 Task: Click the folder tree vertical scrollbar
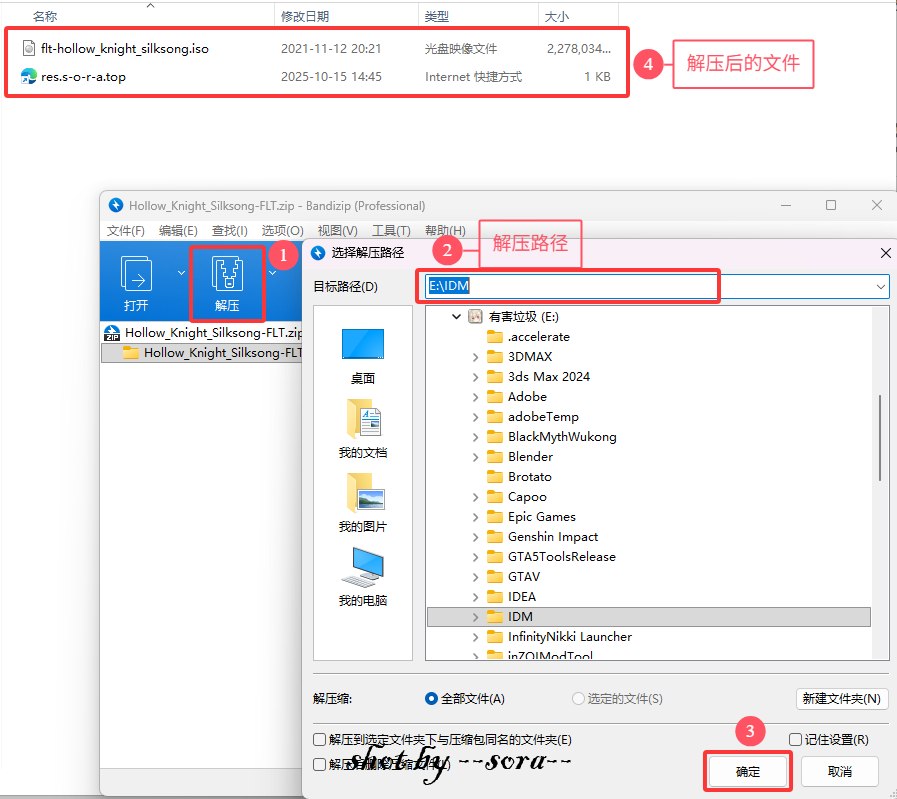[x=880, y=436]
